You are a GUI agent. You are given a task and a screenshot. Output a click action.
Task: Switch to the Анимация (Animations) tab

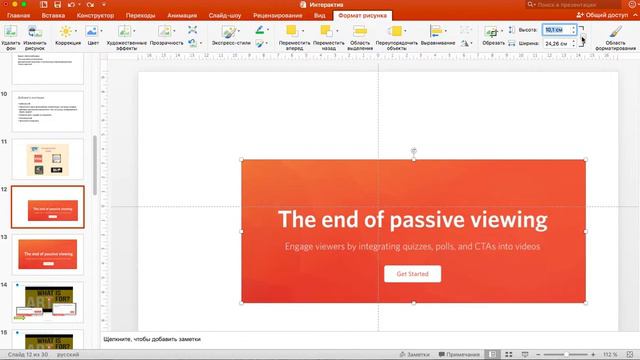click(182, 16)
